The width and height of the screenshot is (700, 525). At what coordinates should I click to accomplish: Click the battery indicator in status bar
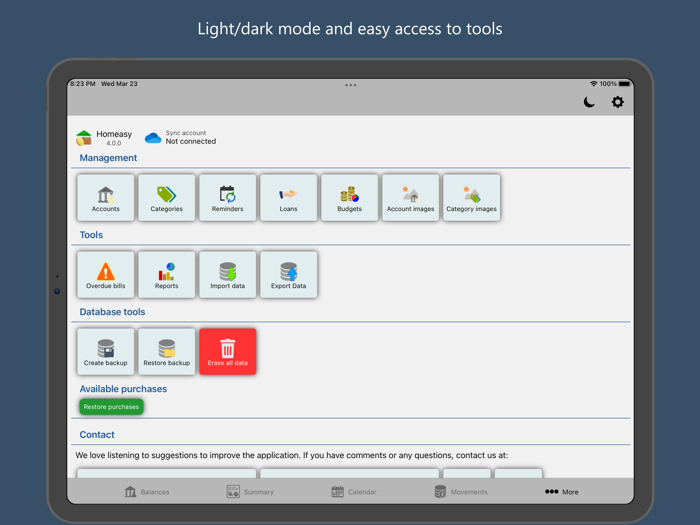(x=624, y=84)
